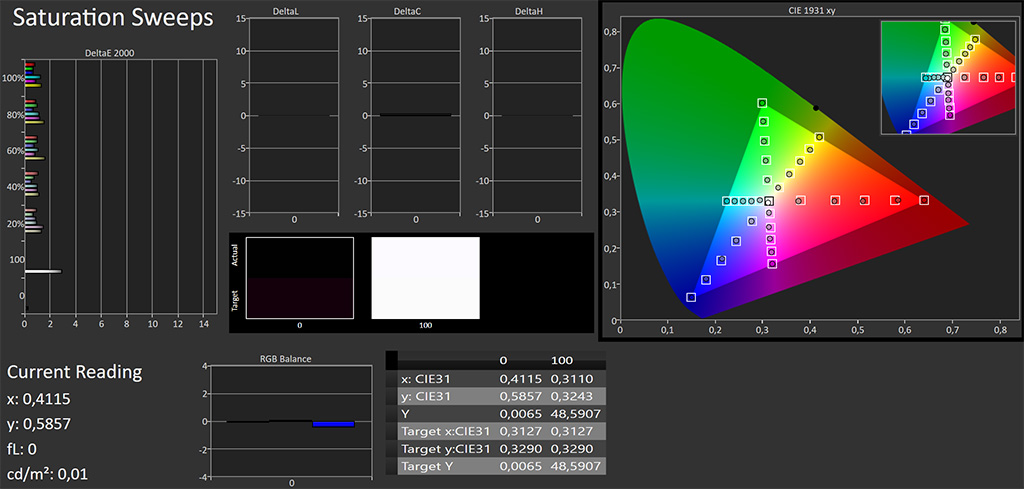Select the Target x:CIE31 row label

tap(447, 431)
